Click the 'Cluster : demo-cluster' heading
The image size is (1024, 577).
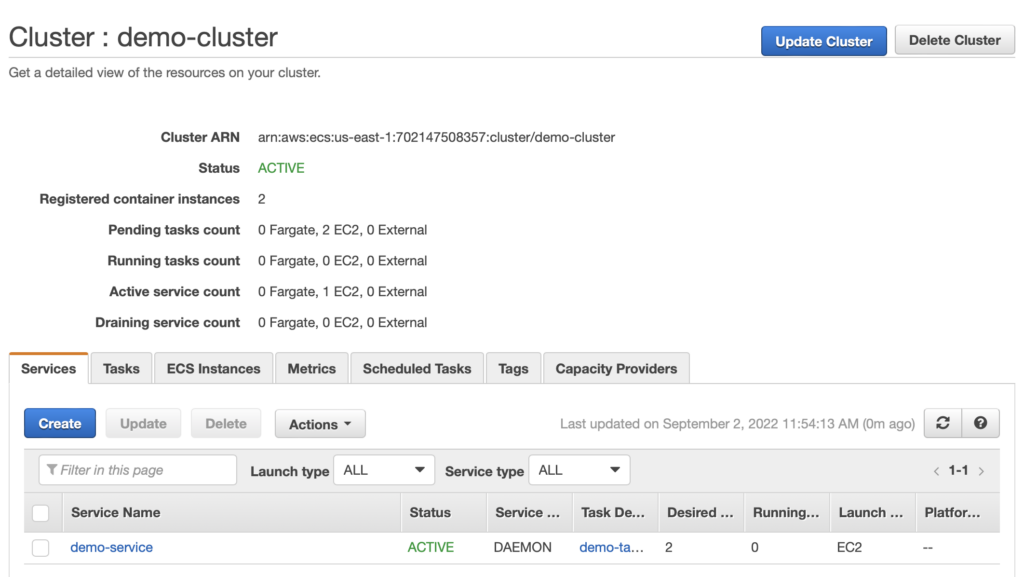click(x=143, y=37)
